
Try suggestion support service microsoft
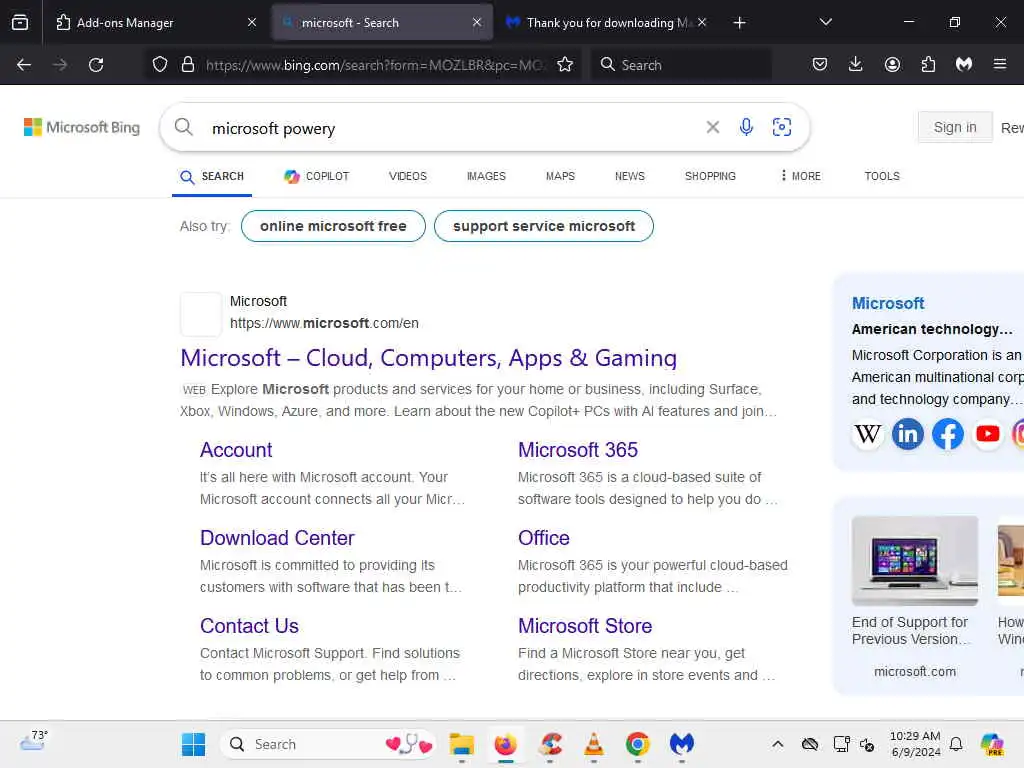[x=543, y=226]
